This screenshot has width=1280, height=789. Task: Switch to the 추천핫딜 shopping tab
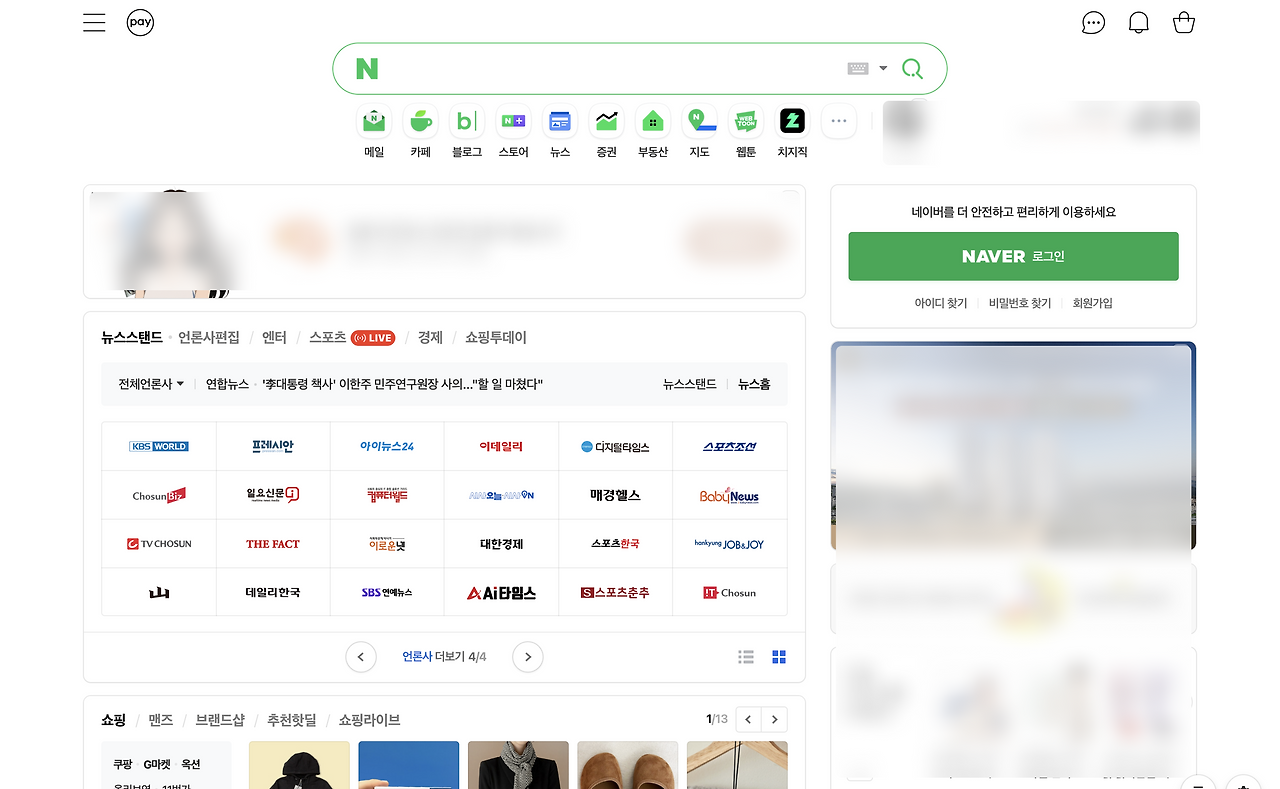click(x=291, y=720)
